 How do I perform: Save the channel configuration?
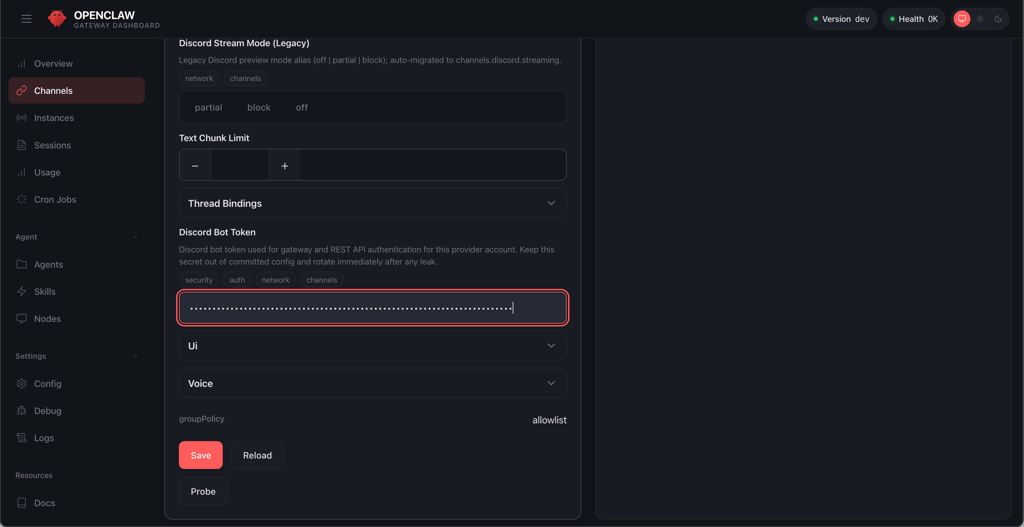[x=200, y=455]
